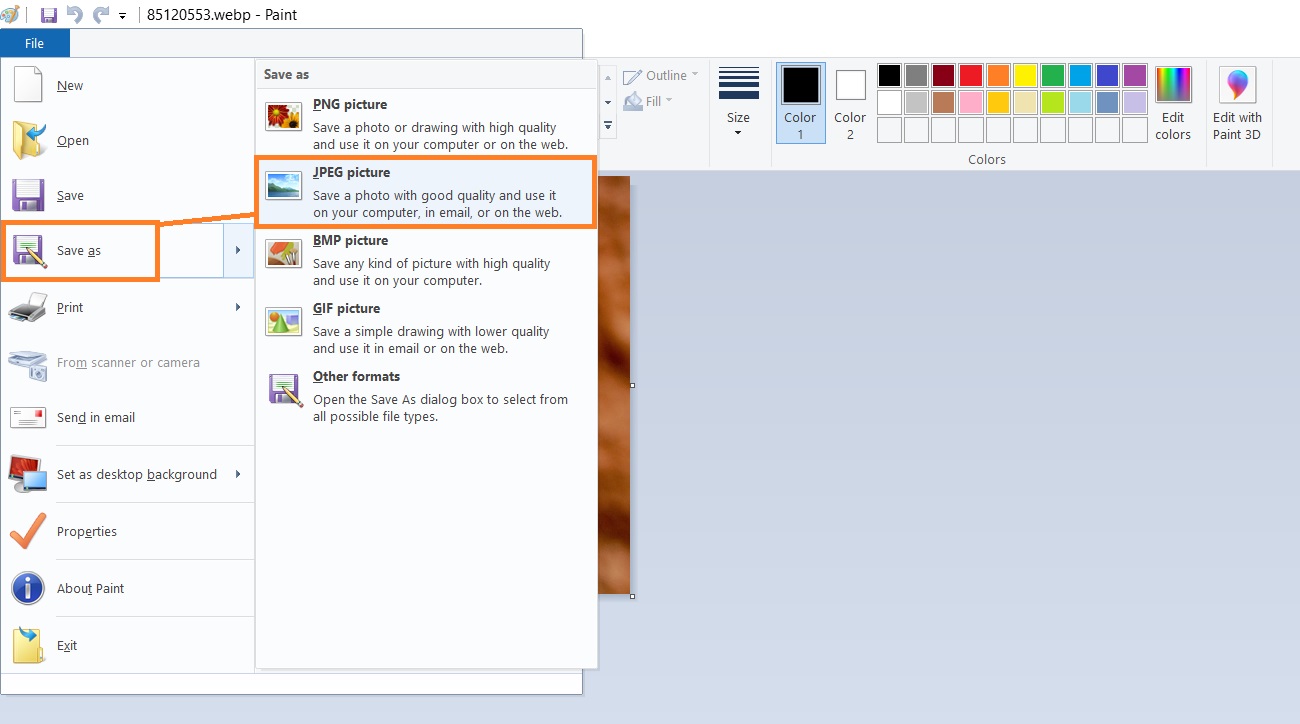Viewport: 1300px width, 724px height.
Task: Expand the Print submenu arrow
Action: click(x=236, y=307)
